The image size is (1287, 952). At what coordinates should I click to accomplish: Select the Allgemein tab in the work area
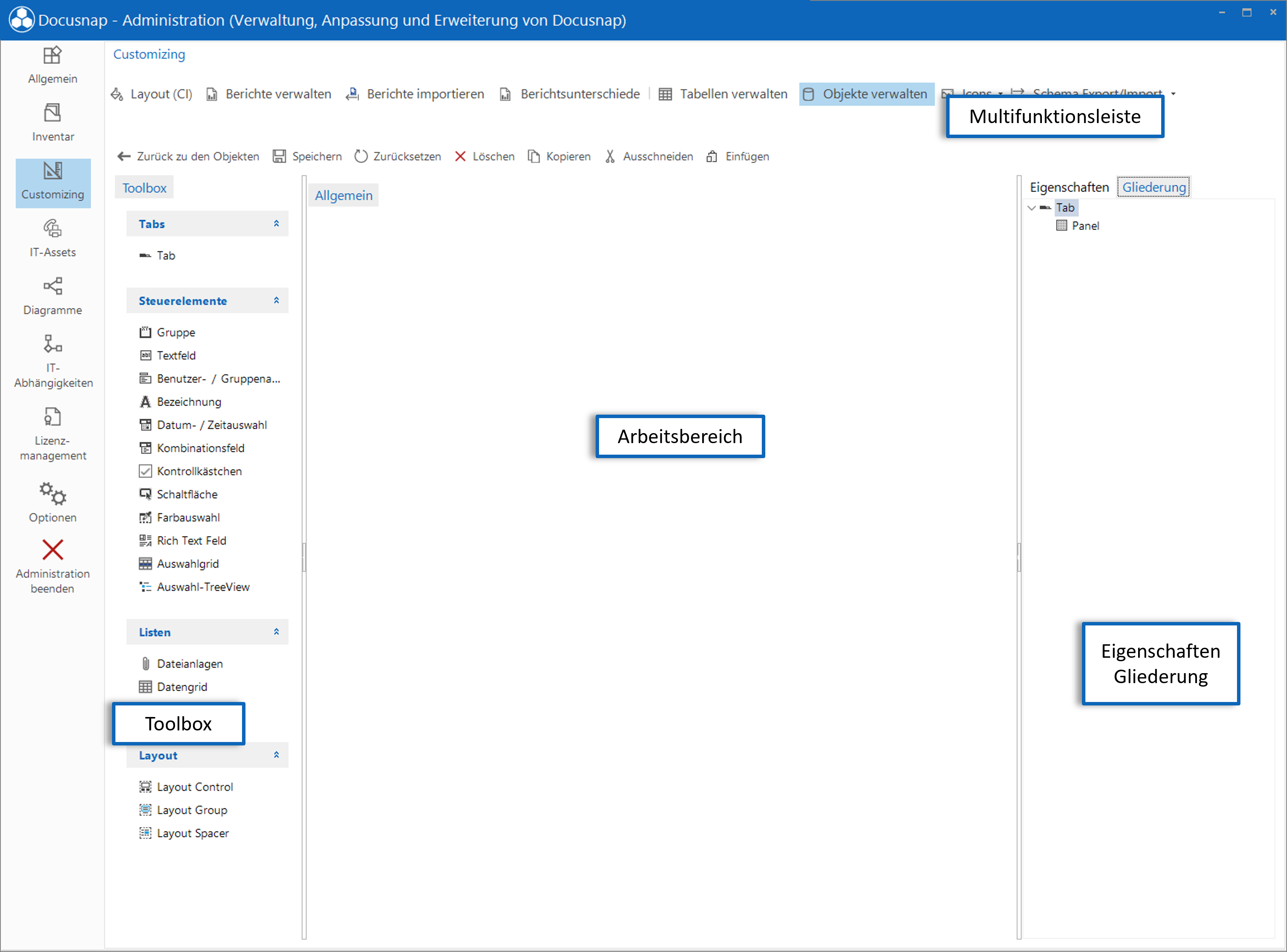pos(344,195)
